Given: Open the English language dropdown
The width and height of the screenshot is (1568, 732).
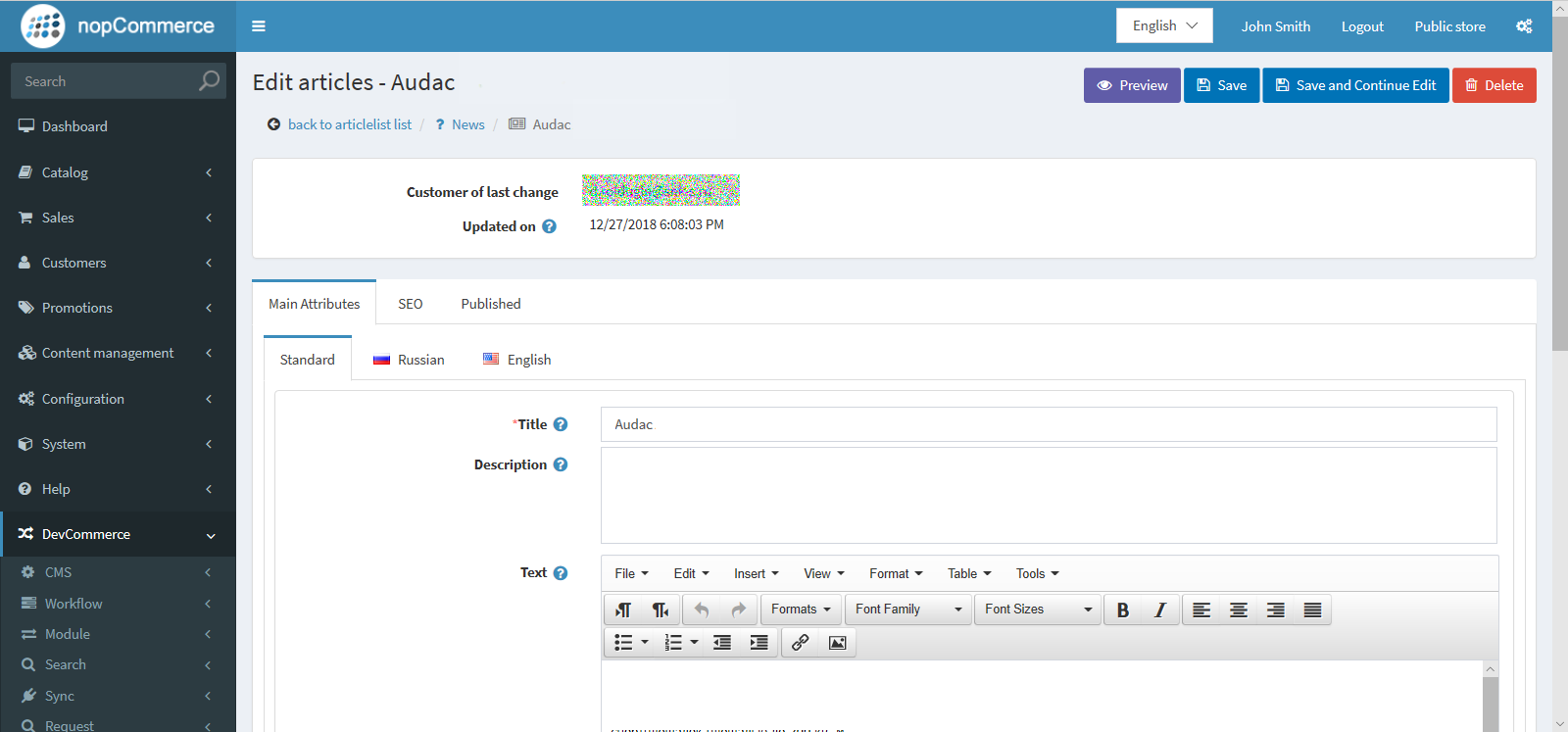Looking at the screenshot, I should click(x=1164, y=25).
